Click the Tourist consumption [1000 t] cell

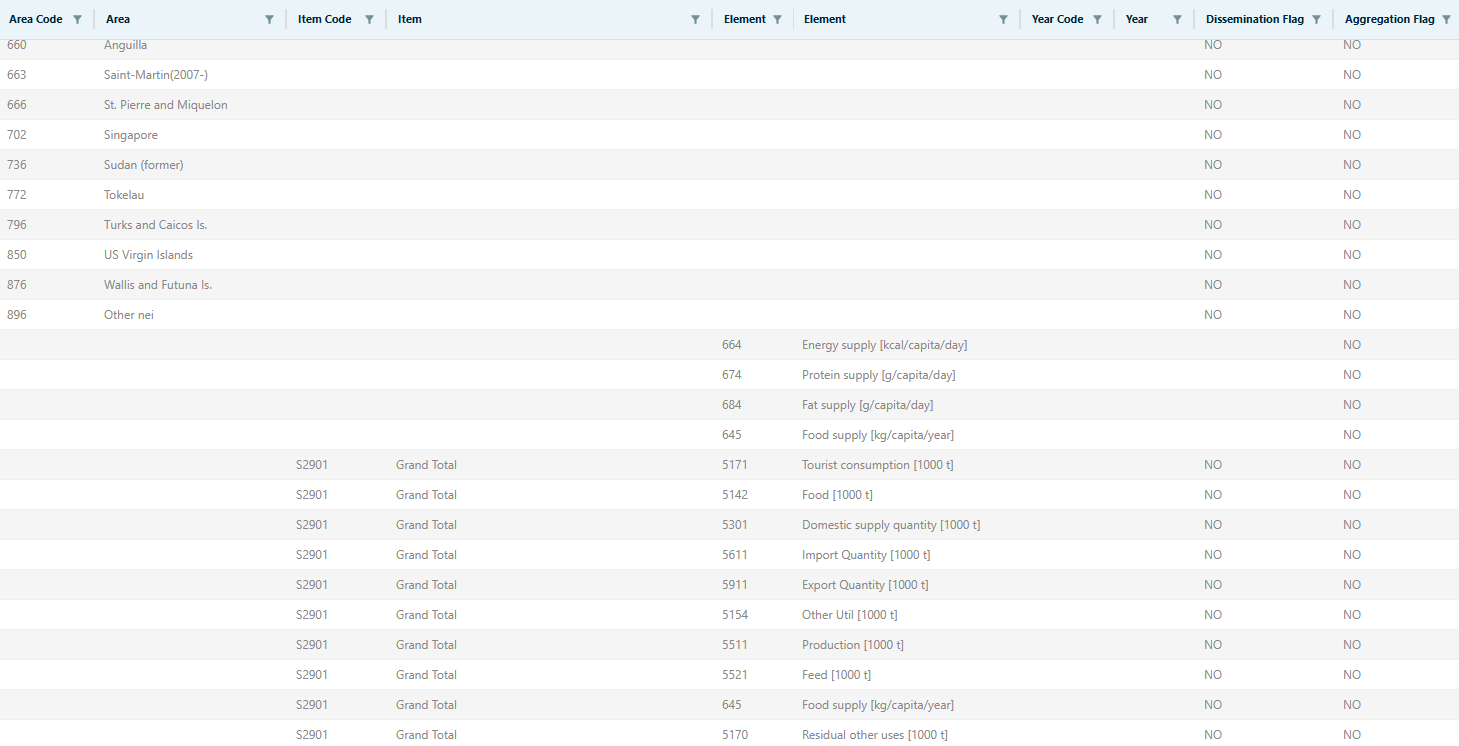coord(877,465)
